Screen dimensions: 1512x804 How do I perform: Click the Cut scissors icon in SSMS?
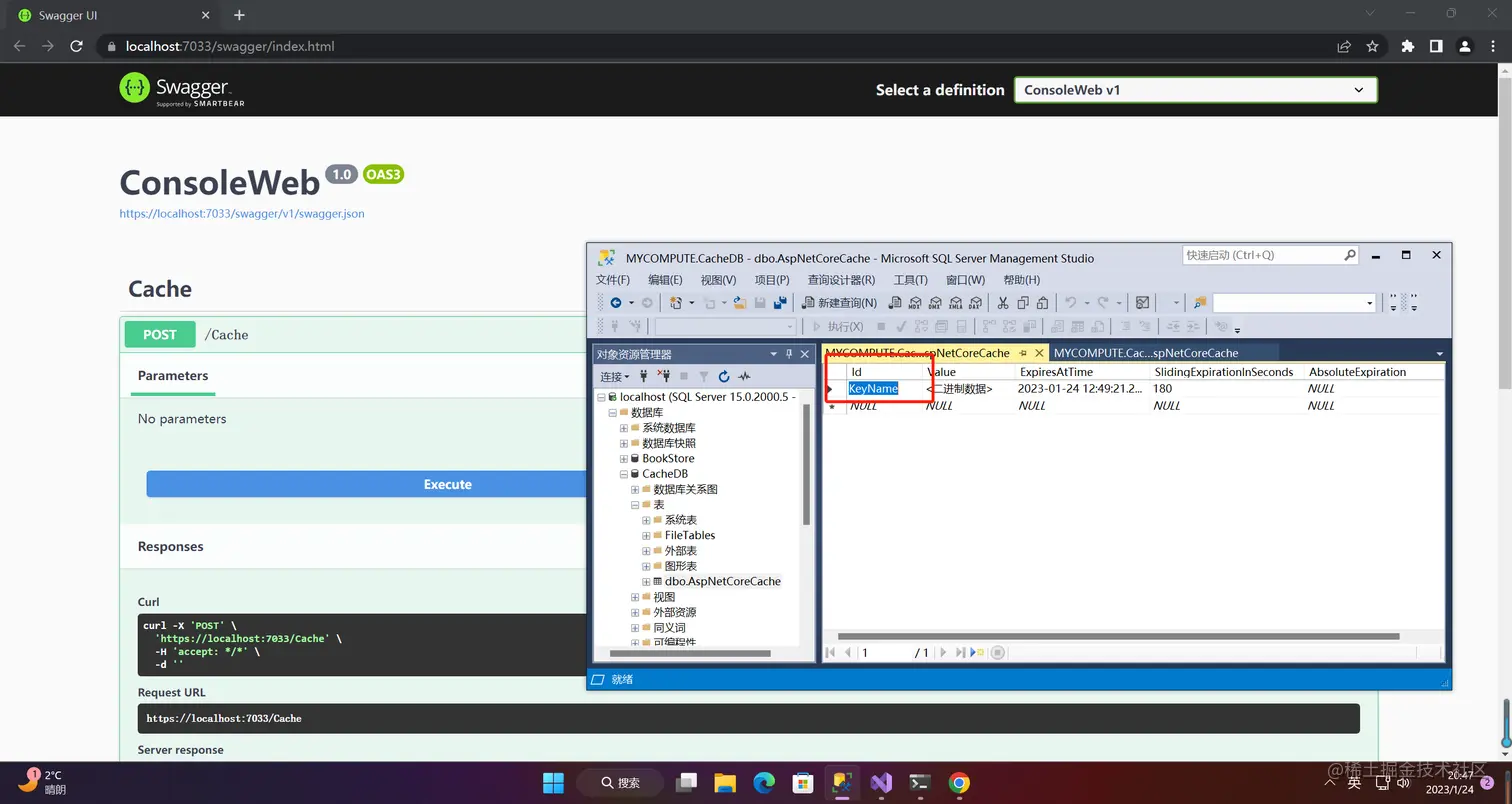coord(1003,302)
